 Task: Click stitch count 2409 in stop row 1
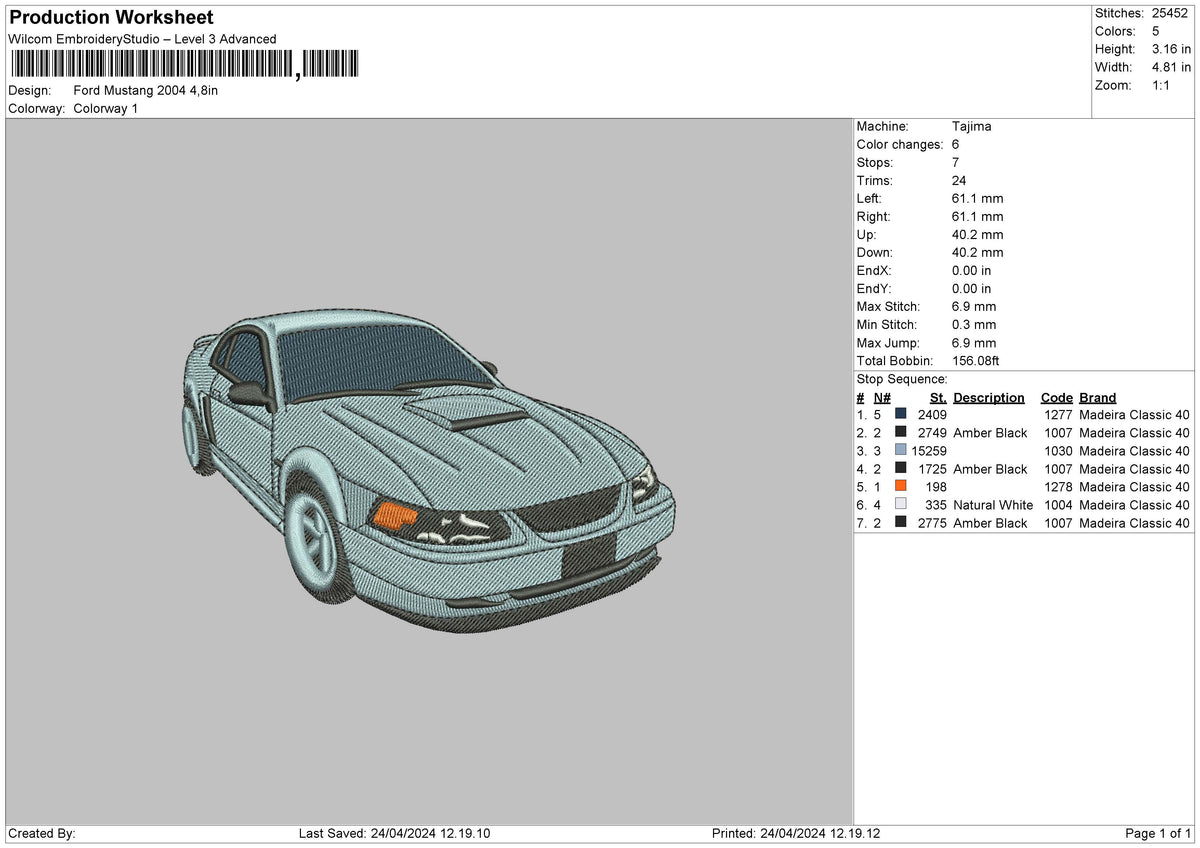(931, 414)
